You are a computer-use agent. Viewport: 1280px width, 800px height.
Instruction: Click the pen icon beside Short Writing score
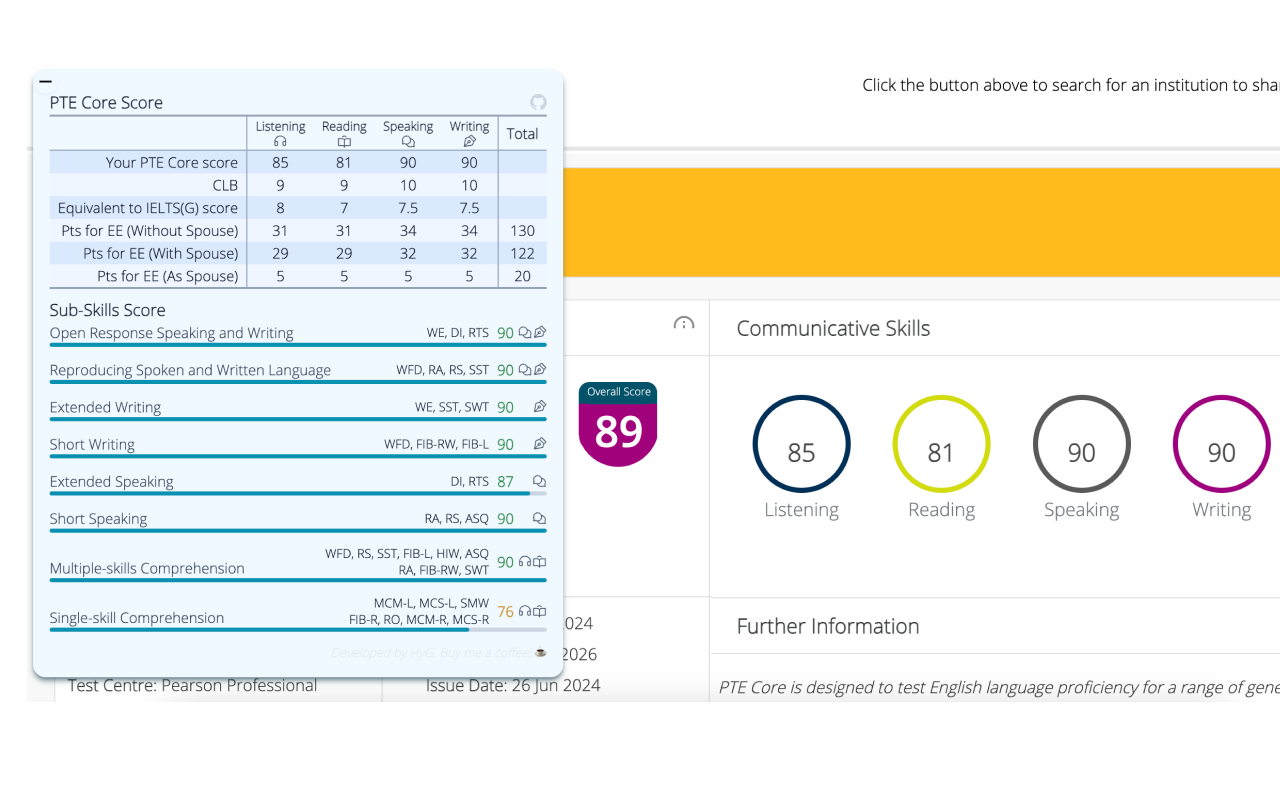[539, 443]
